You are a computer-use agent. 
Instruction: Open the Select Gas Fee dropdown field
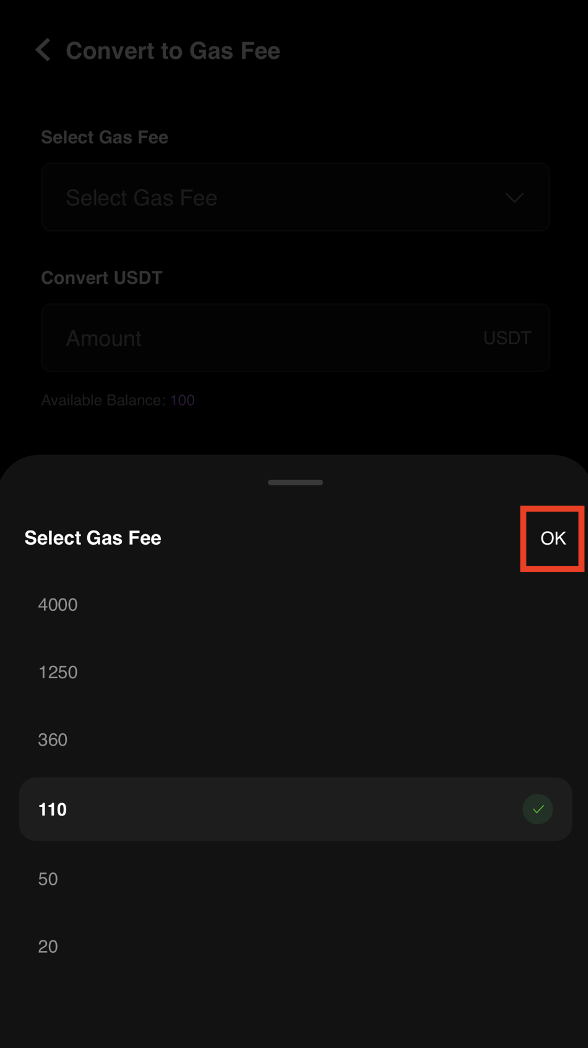point(296,197)
